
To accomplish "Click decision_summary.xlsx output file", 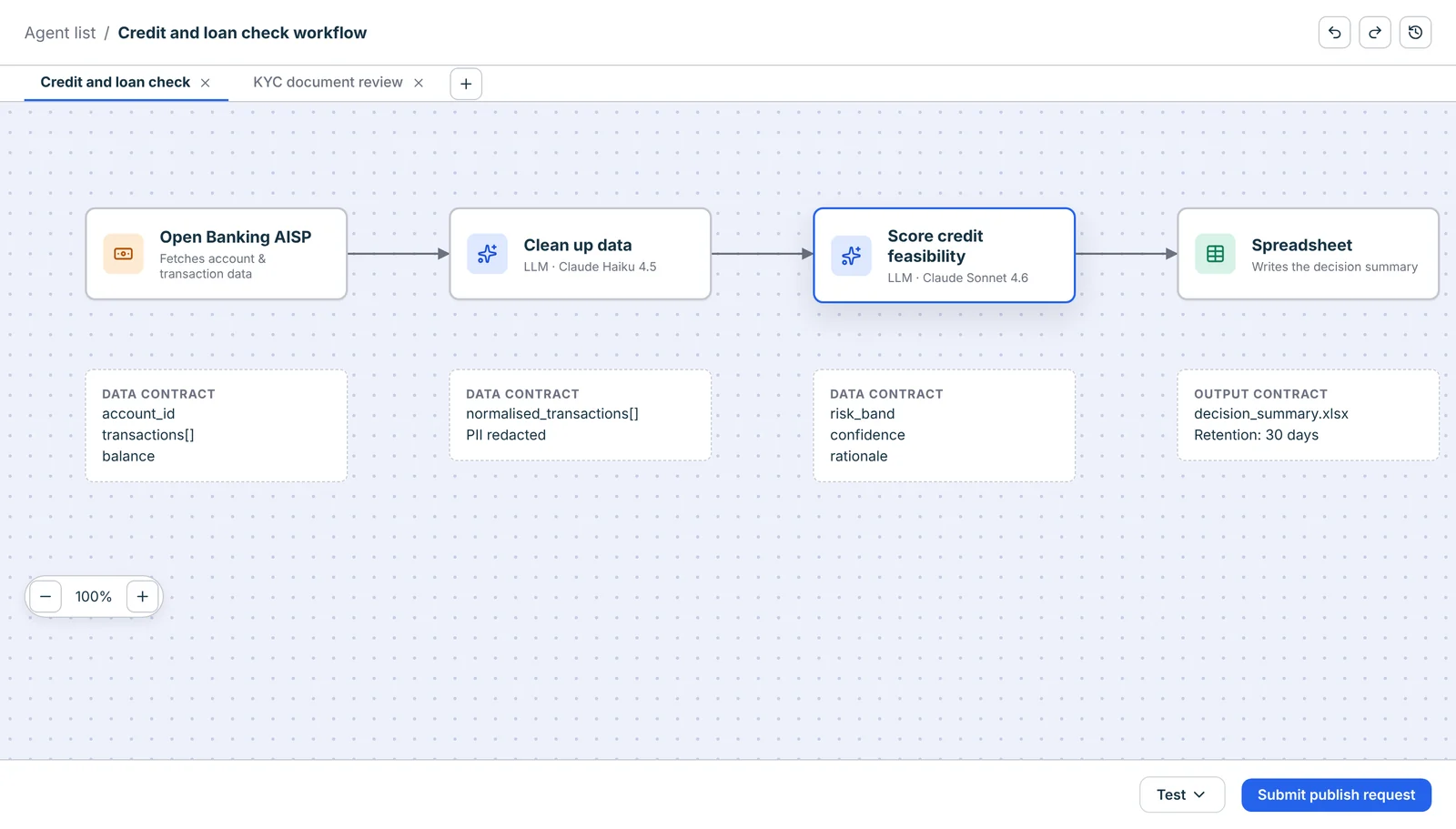I will pos(1271,414).
